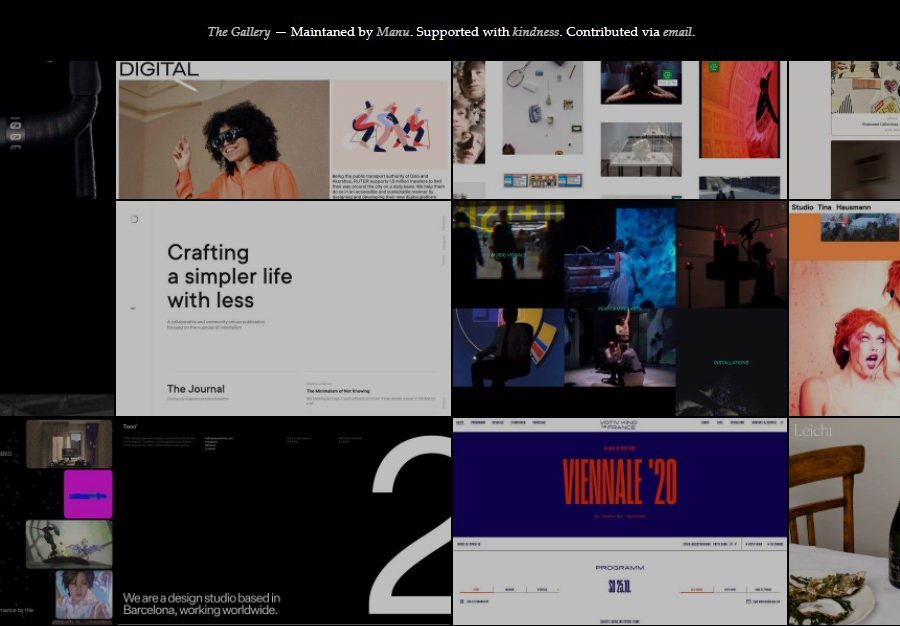Follow the kindness link in header
This screenshot has height=626, width=900.
point(536,32)
